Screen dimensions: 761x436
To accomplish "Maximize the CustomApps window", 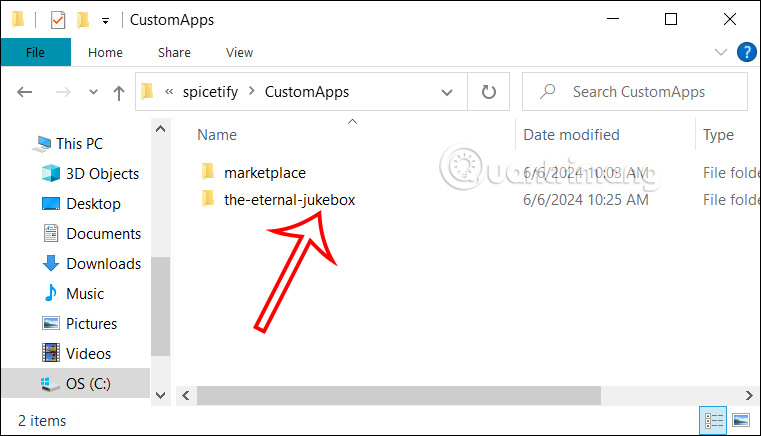I will pyautogui.click(x=671, y=19).
